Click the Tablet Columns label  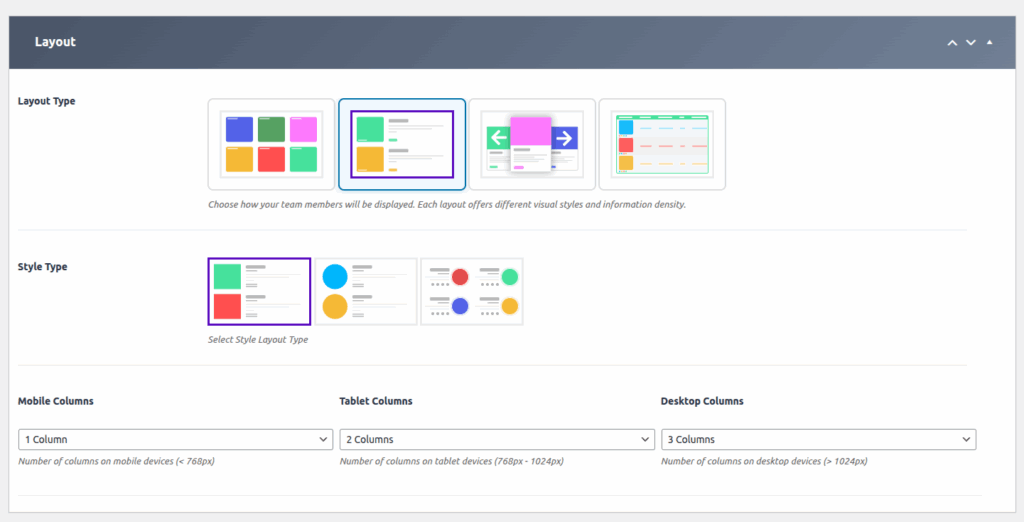376,401
